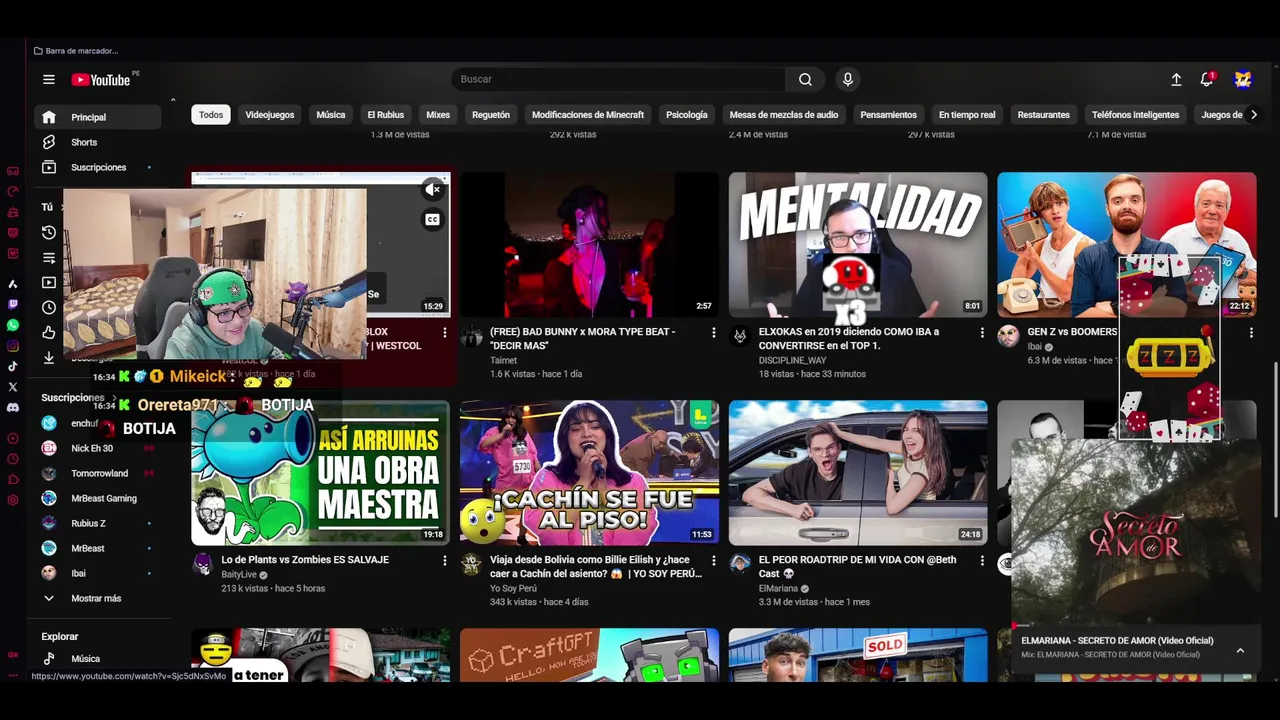
Task: Open TikTok icon in browser sidebar
Action: click(x=12, y=366)
